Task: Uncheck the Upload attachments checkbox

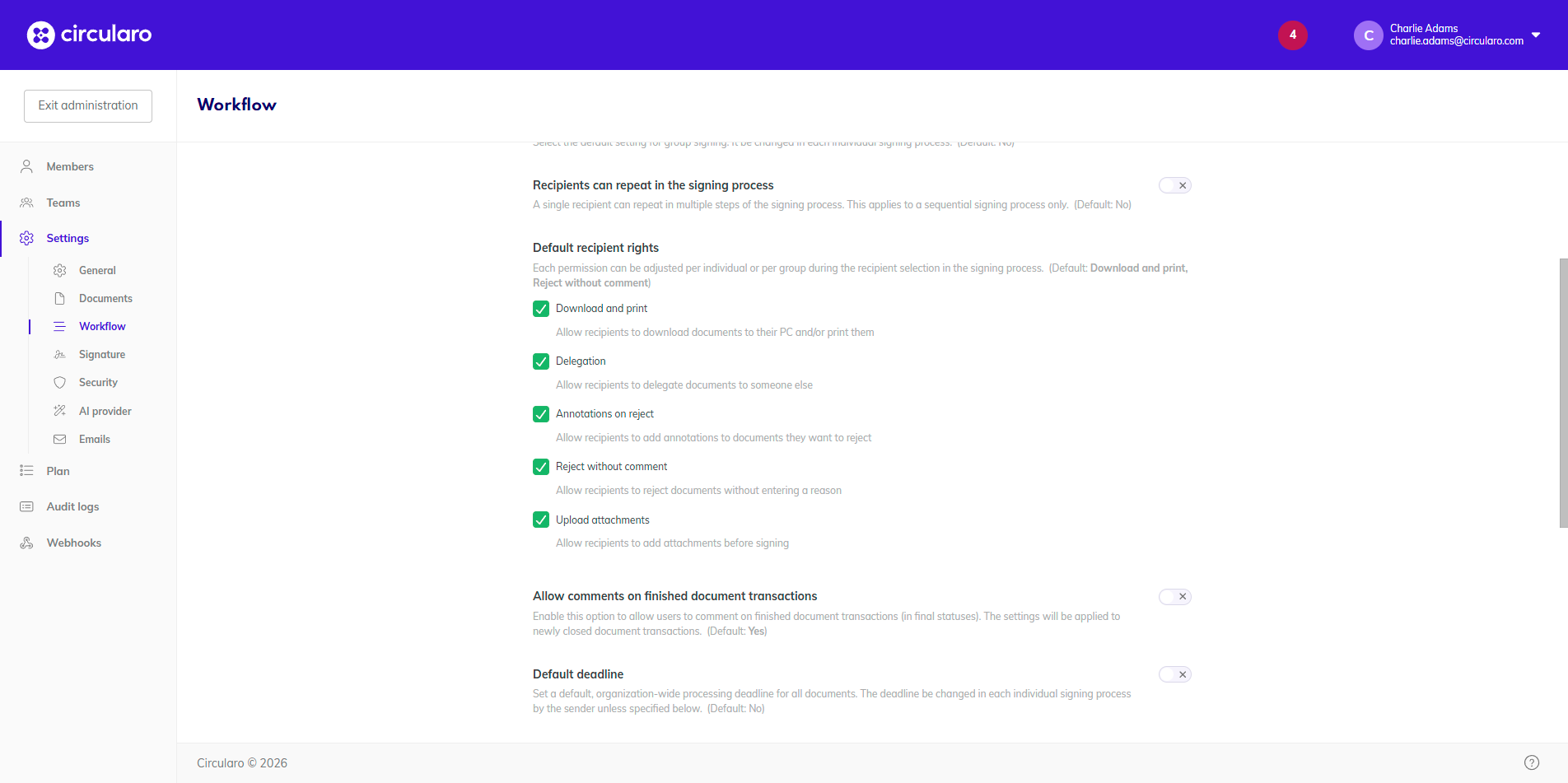Action: (541, 520)
